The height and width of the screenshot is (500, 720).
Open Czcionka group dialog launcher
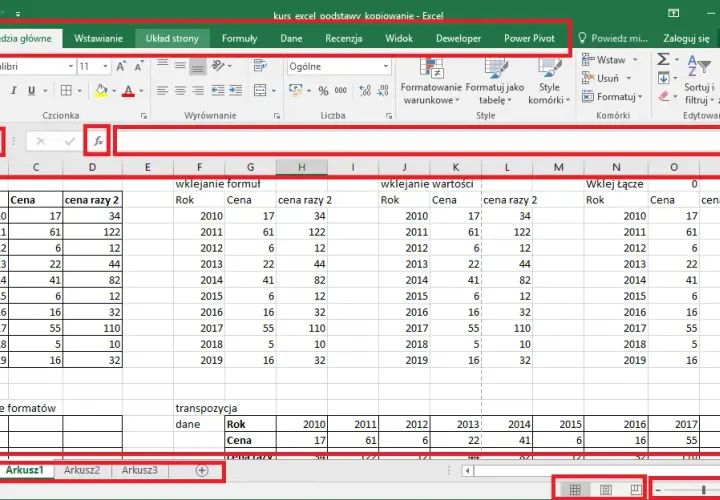pyautogui.click(x=144, y=116)
